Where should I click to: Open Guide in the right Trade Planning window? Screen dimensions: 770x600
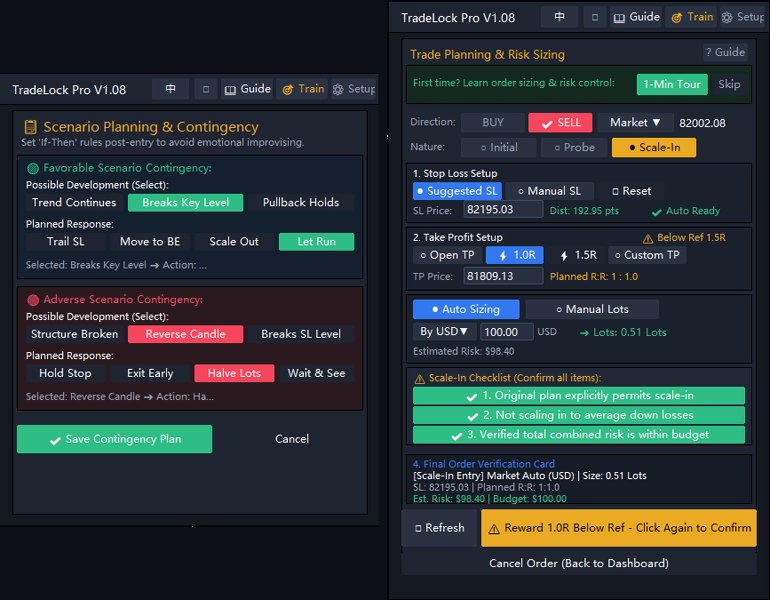(x=636, y=17)
